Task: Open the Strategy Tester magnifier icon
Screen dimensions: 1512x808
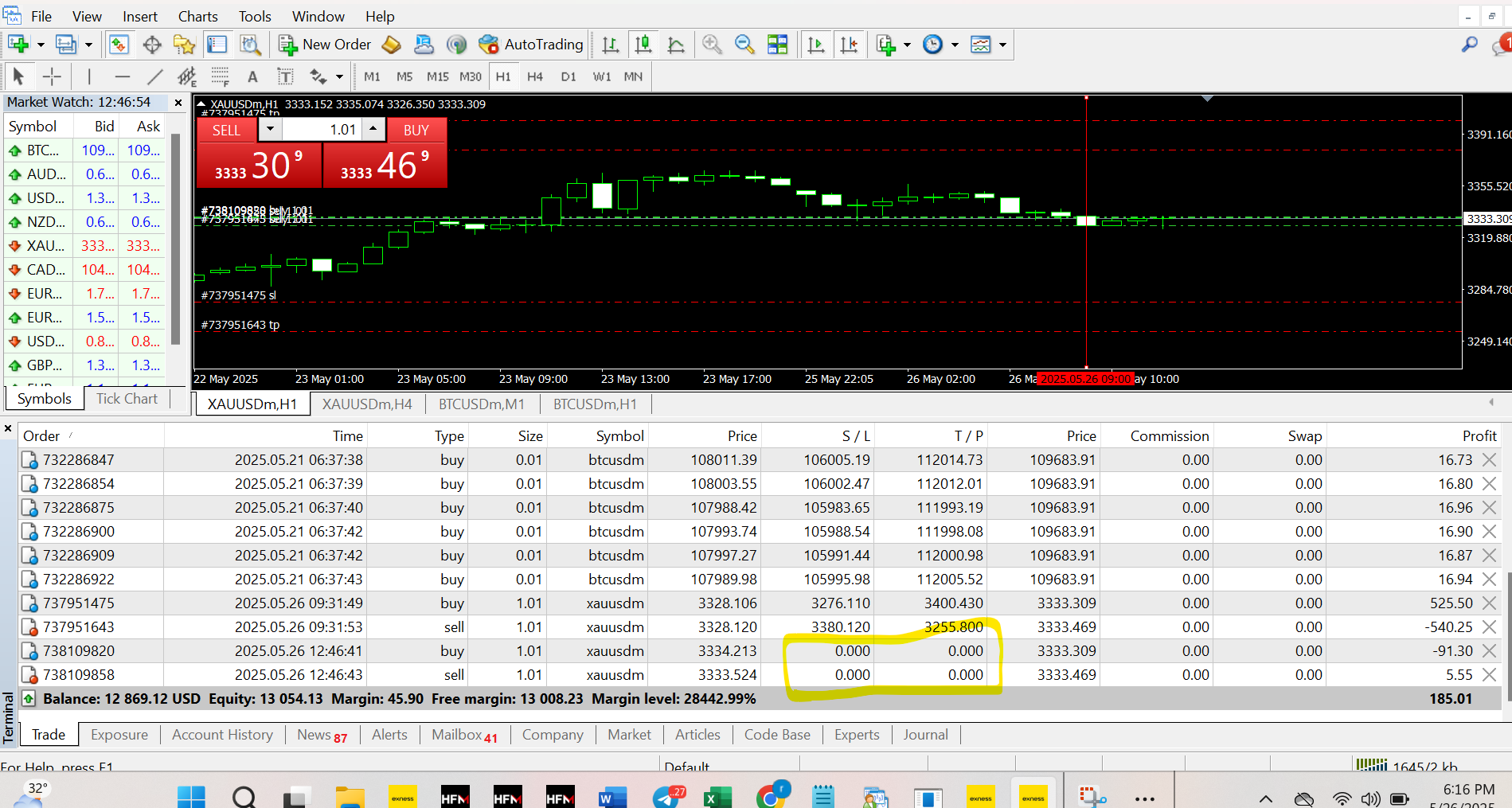Action: click(x=250, y=45)
